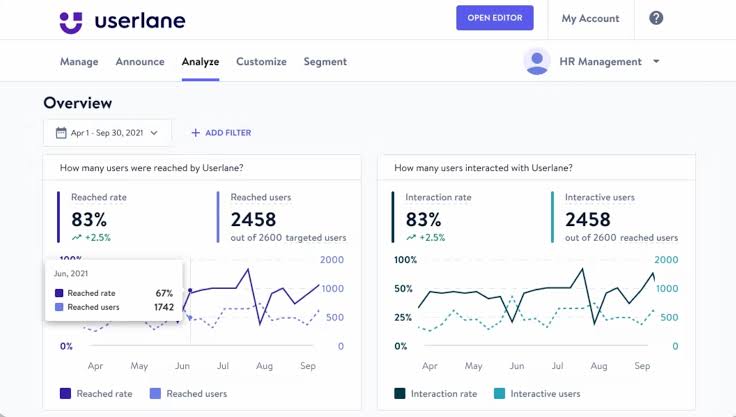Select the Segment tab

(x=325, y=62)
